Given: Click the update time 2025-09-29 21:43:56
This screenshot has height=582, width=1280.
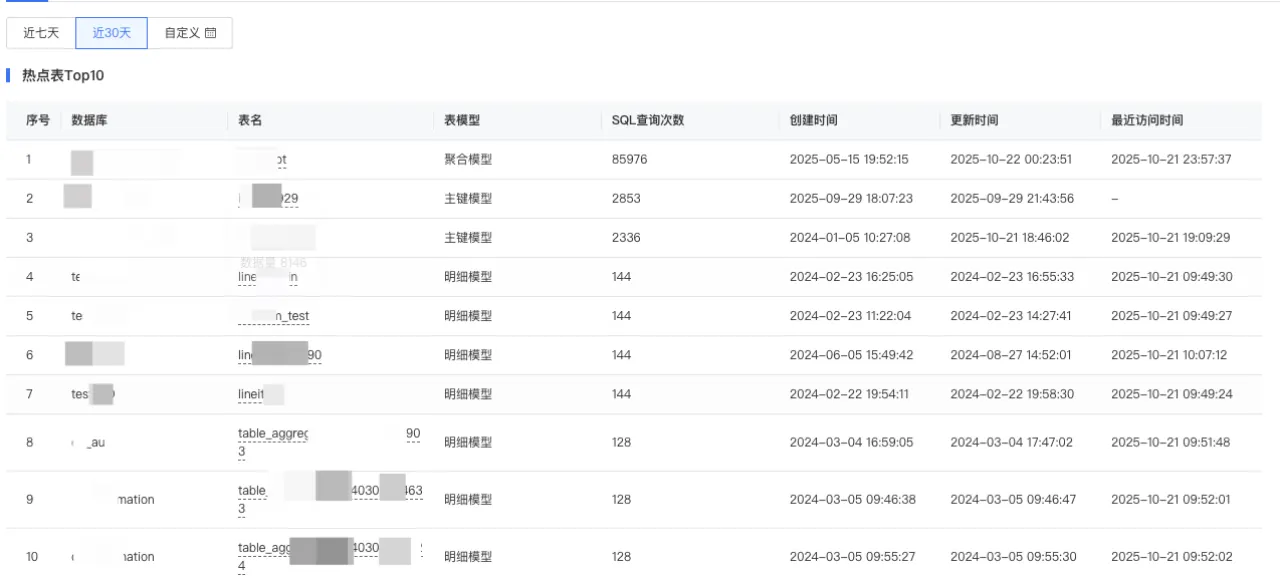Looking at the screenshot, I should (1012, 199).
